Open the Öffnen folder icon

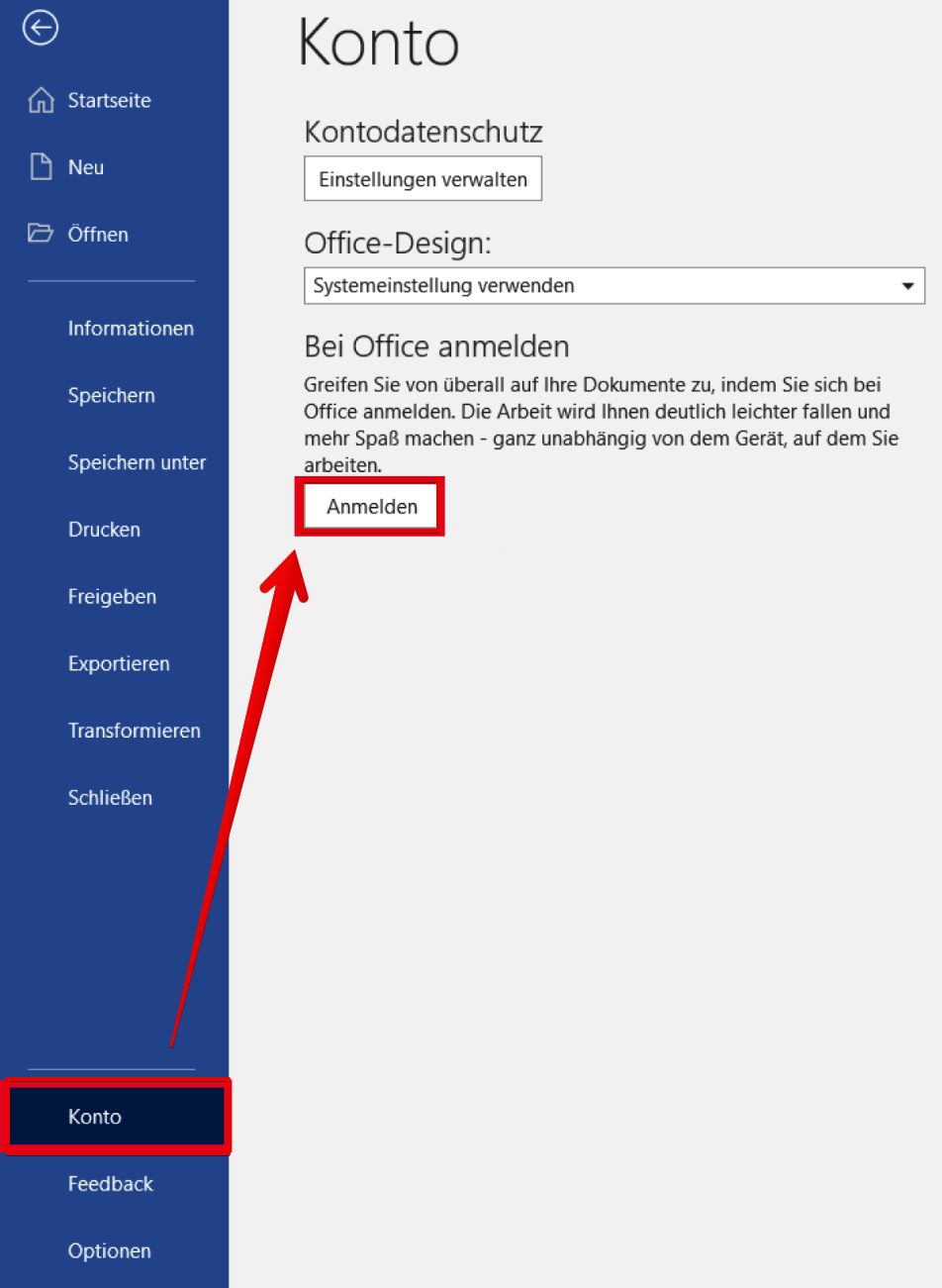[40, 234]
